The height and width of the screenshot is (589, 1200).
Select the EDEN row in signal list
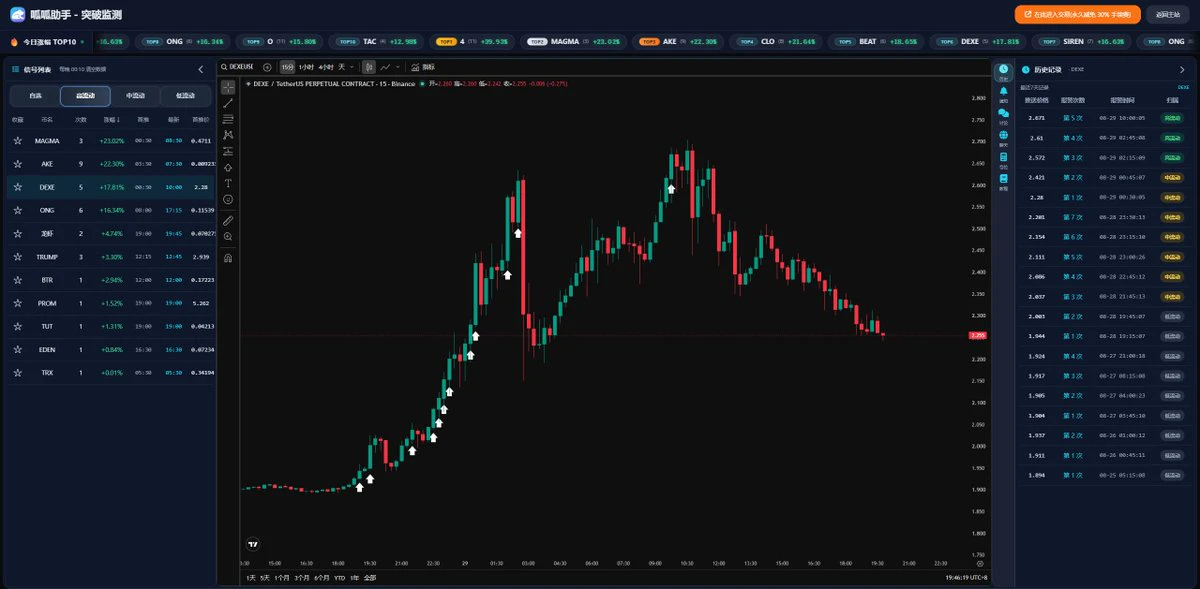[110, 349]
